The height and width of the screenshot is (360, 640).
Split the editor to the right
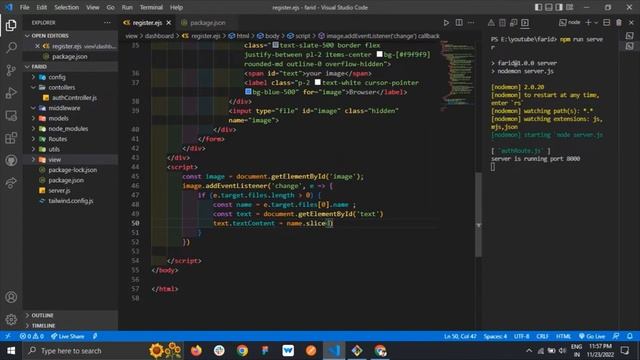[459, 23]
